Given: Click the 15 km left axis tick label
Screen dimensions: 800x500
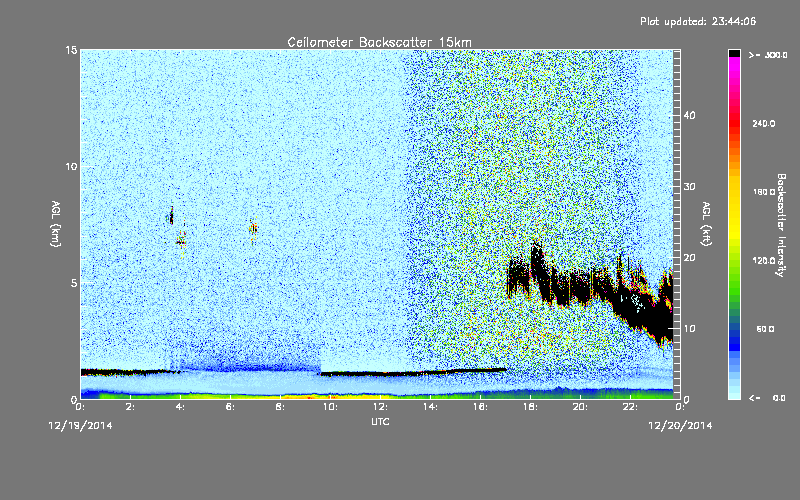Looking at the screenshot, I should 71,50.
